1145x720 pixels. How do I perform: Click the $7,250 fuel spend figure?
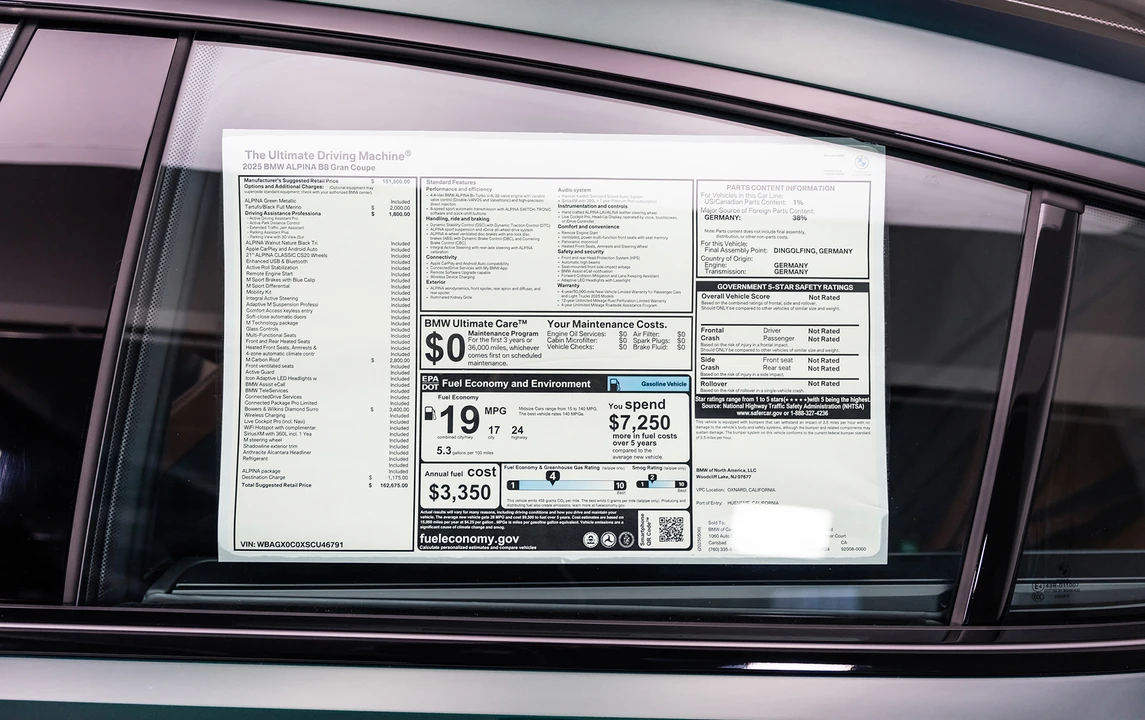point(639,423)
